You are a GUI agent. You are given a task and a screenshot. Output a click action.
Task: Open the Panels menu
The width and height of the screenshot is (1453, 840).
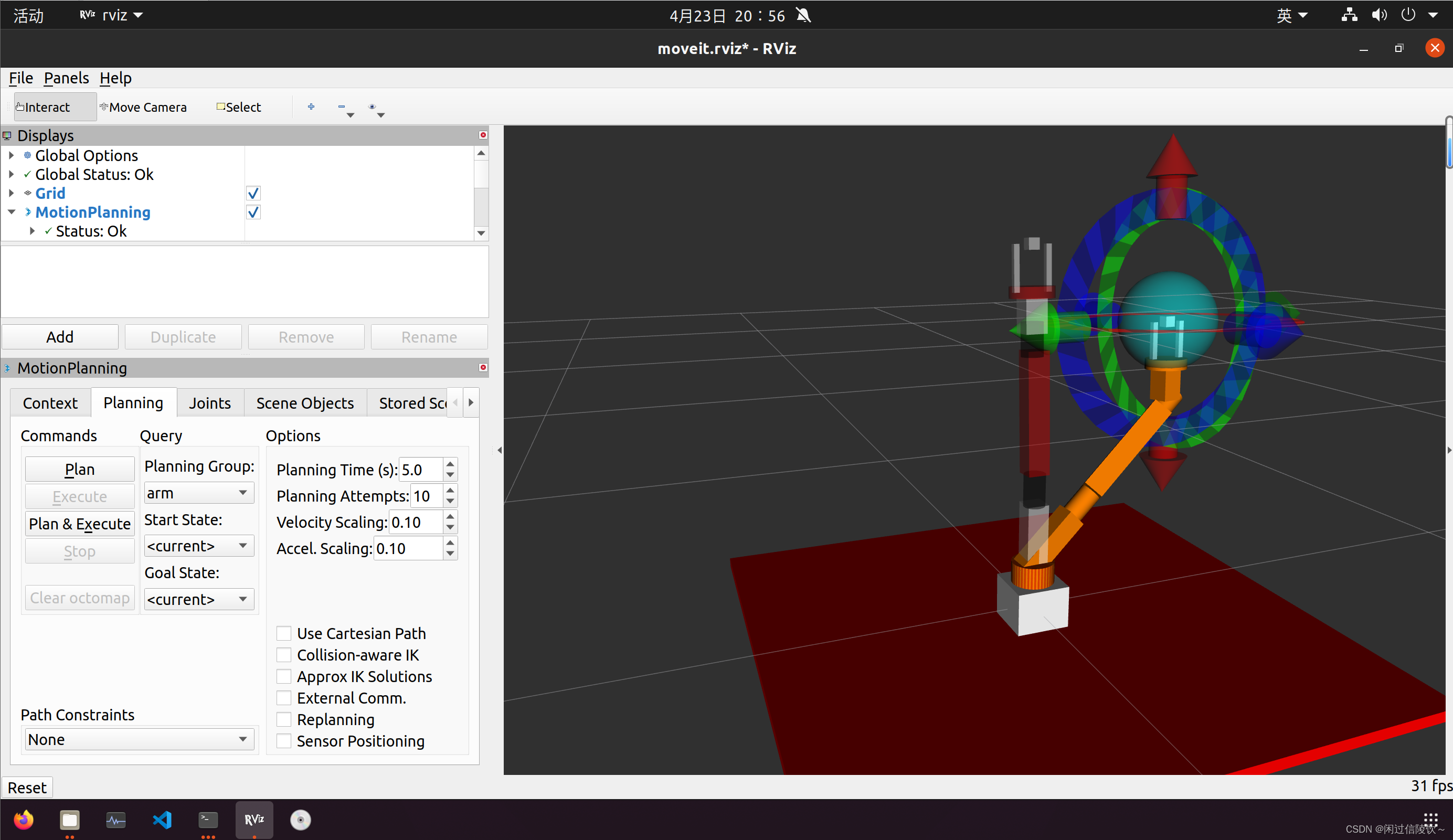pyautogui.click(x=66, y=78)
